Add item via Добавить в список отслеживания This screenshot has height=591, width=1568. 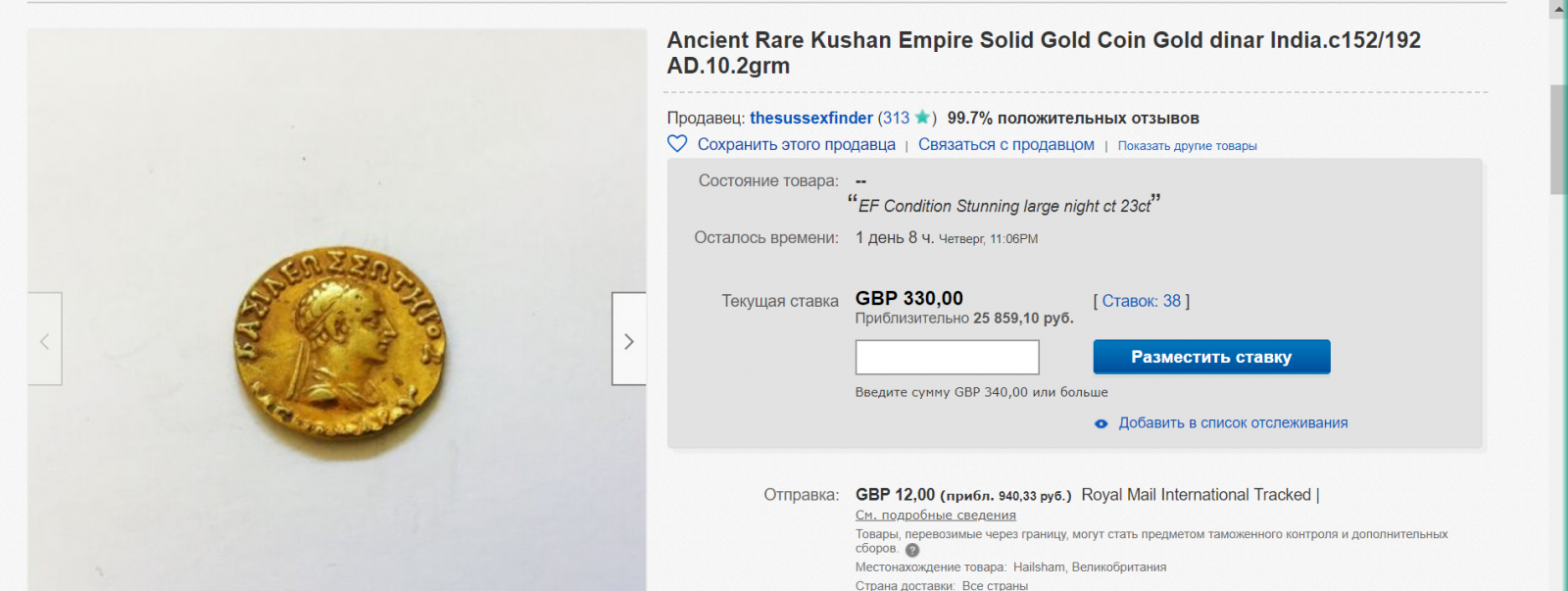1234,423
